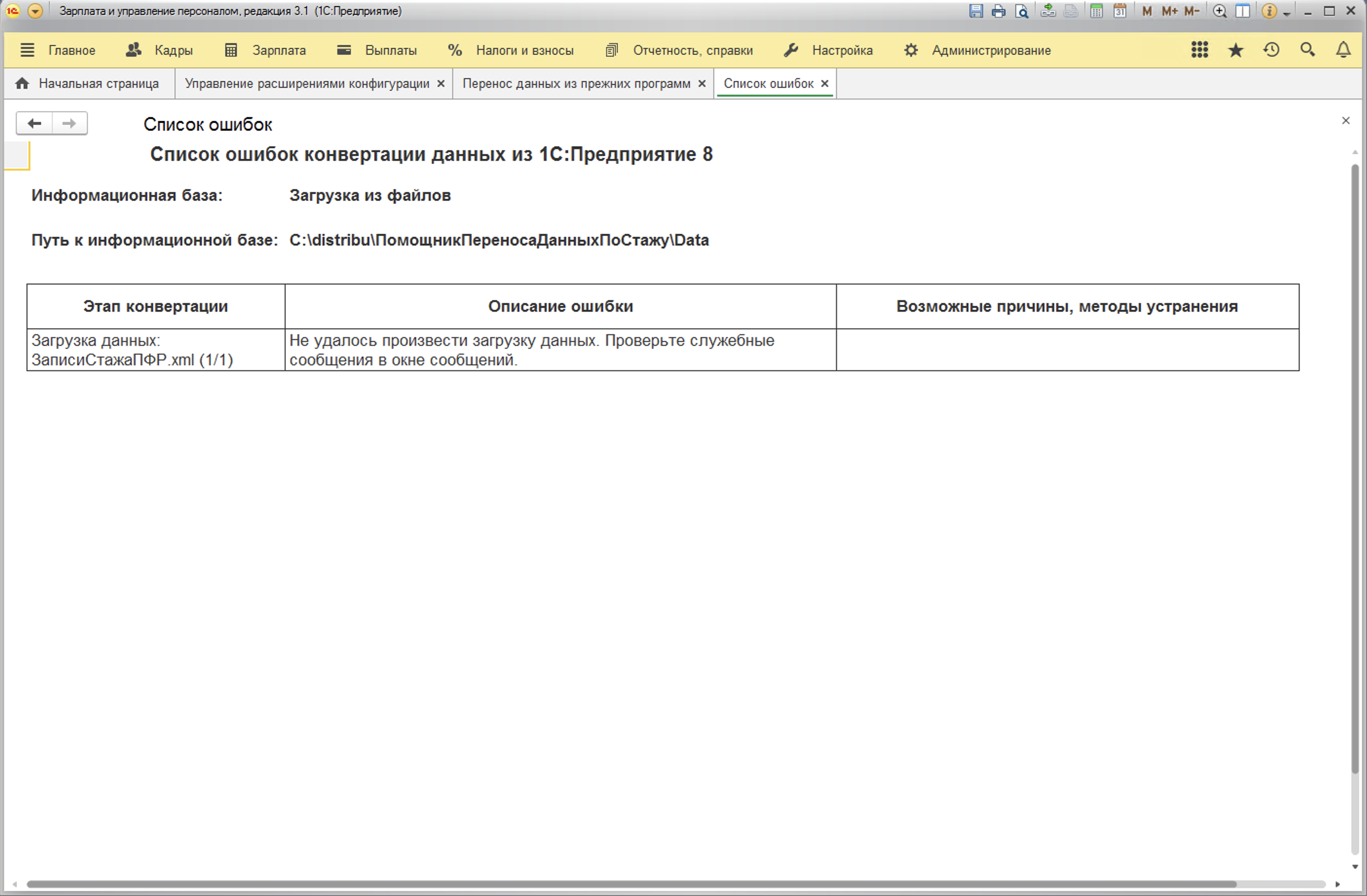Image resolution: width=1367 pixels, height=896 pixels.
Task: Click the forward arrow navigation button
Action: click(70, 123)
